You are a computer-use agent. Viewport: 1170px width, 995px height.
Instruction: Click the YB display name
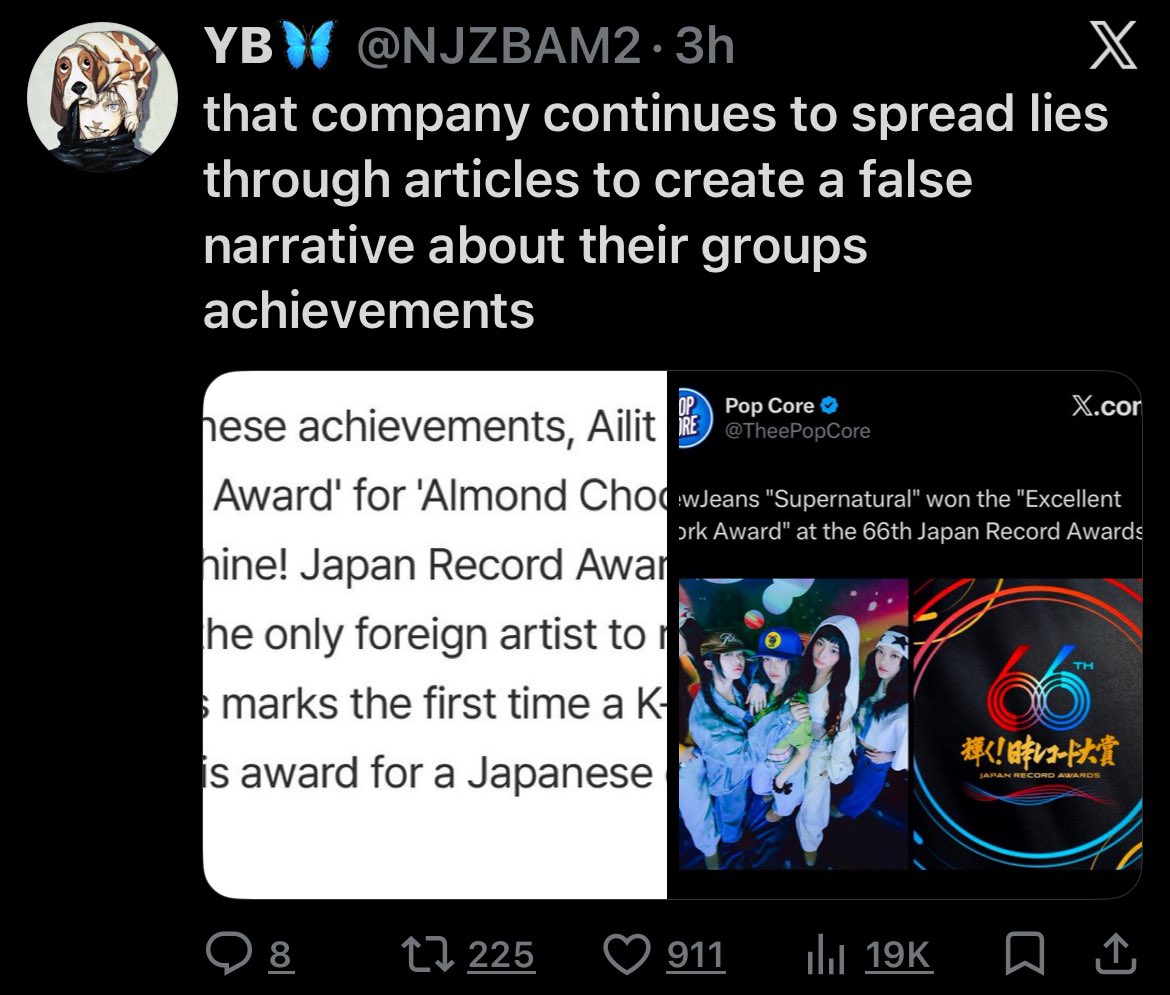point(239,46)
